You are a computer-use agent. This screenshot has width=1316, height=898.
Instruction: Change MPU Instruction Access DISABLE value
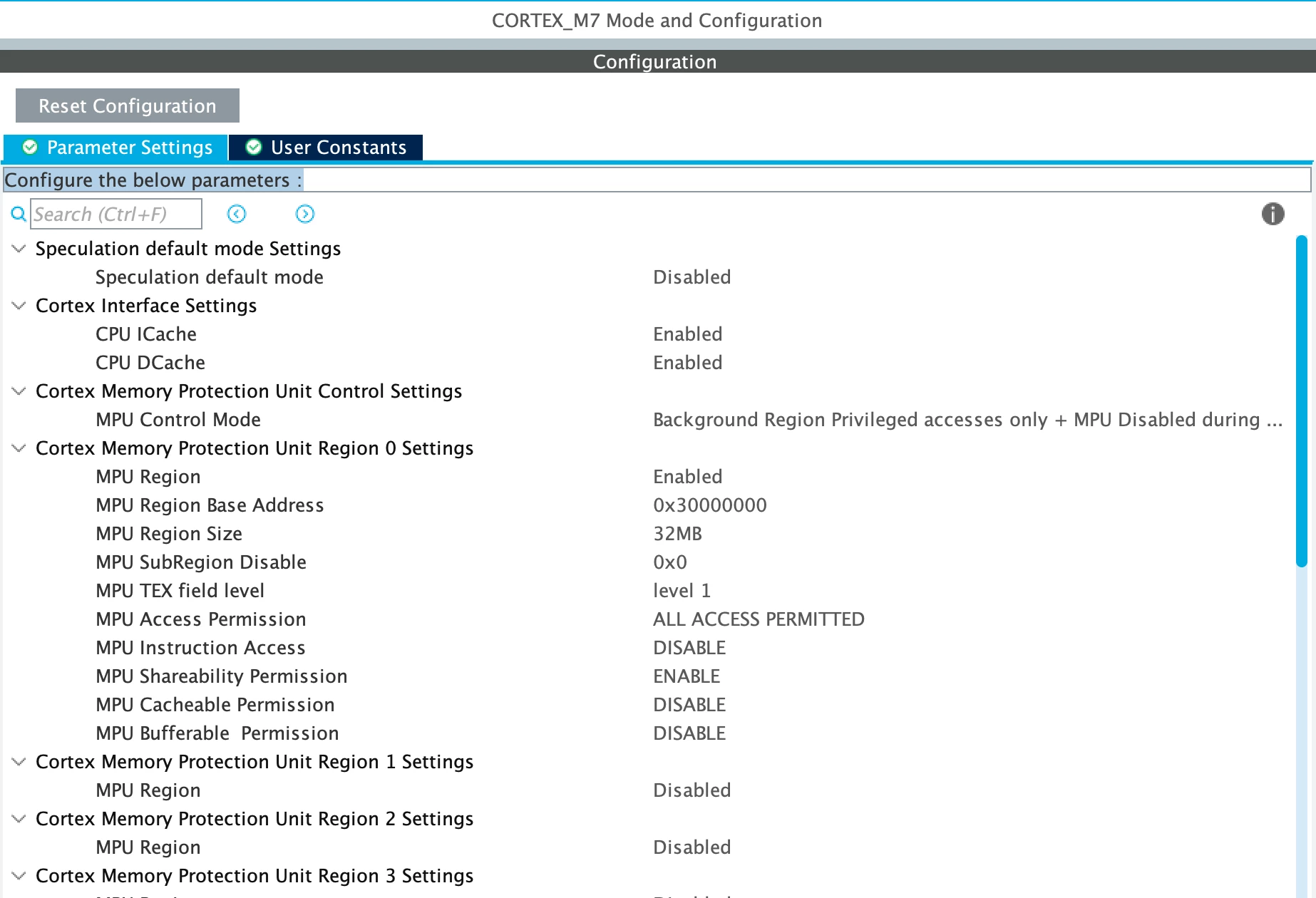(x=689, y=648)
